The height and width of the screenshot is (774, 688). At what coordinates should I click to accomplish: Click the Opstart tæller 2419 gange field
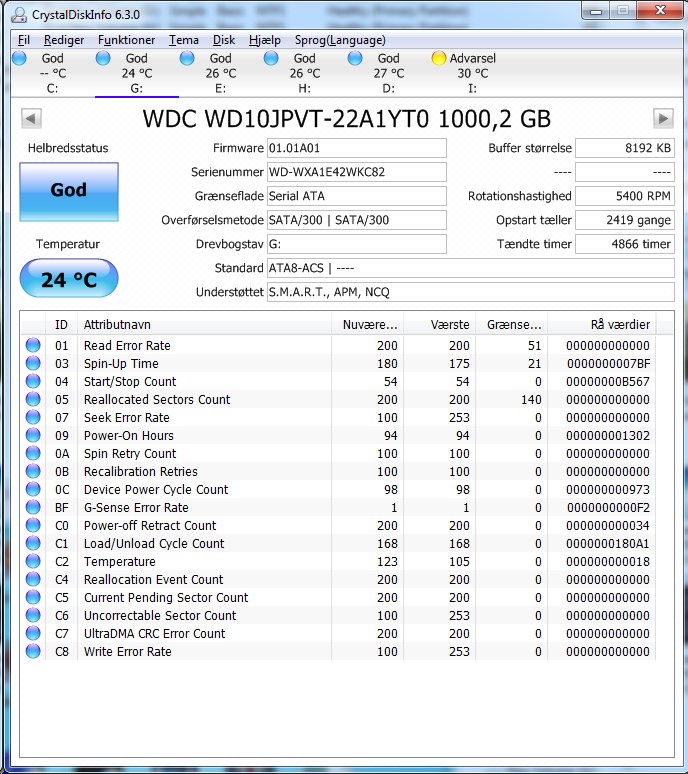pyautogui.click(x=625, y=220)
